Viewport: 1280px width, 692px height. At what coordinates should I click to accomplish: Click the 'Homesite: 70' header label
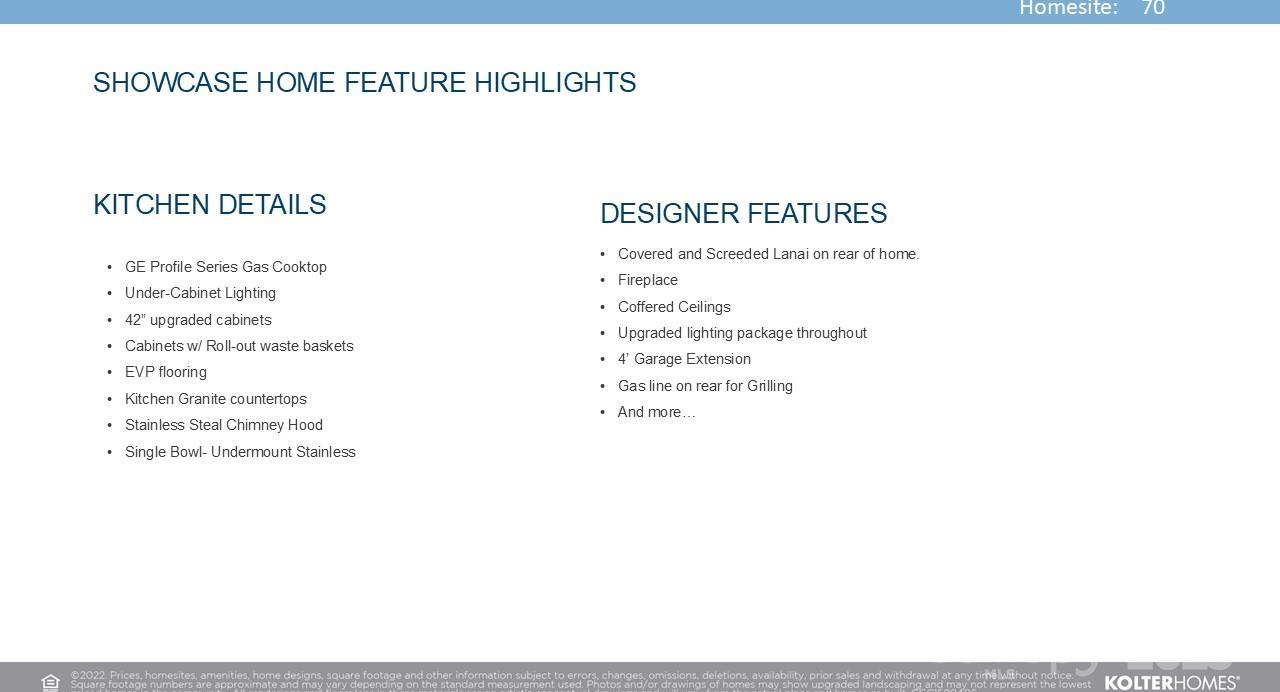pyautogui.click(x=1092, y=9)
